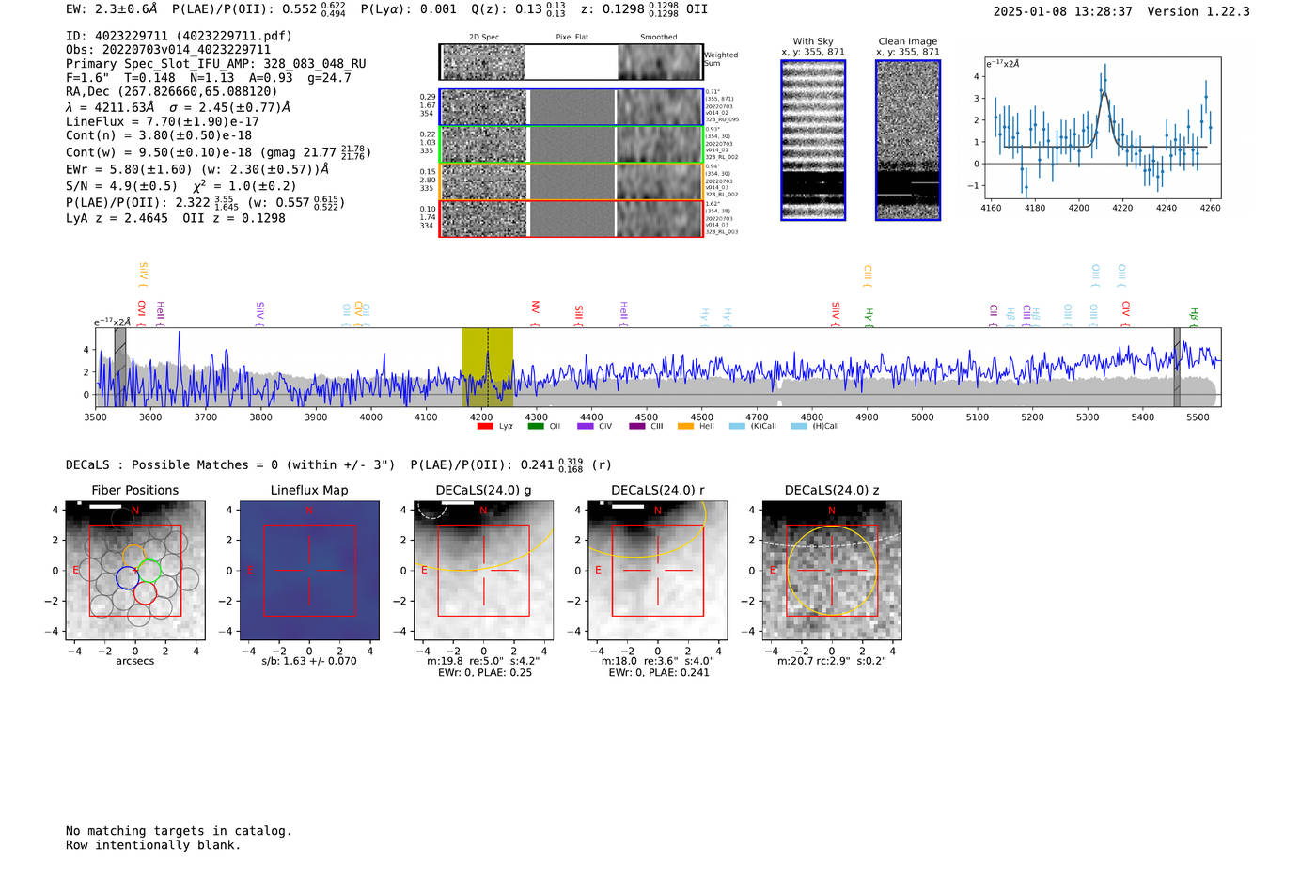Open the DECaLS(24.0) g image
Image resolution: width=1316 pixels, height=896 pixels.
click(x=483, y=570)
